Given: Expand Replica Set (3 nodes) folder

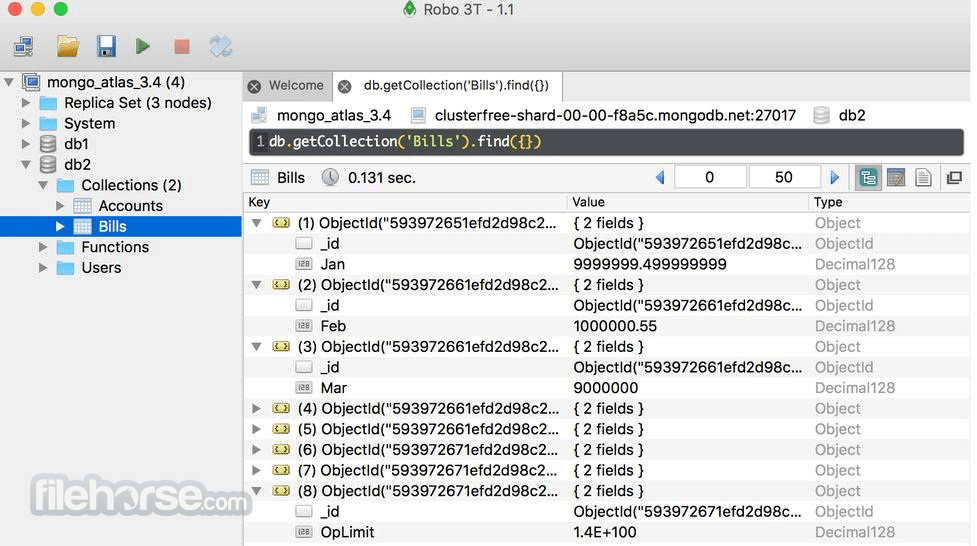Looking at the screenshot, I should click(26, 102).
